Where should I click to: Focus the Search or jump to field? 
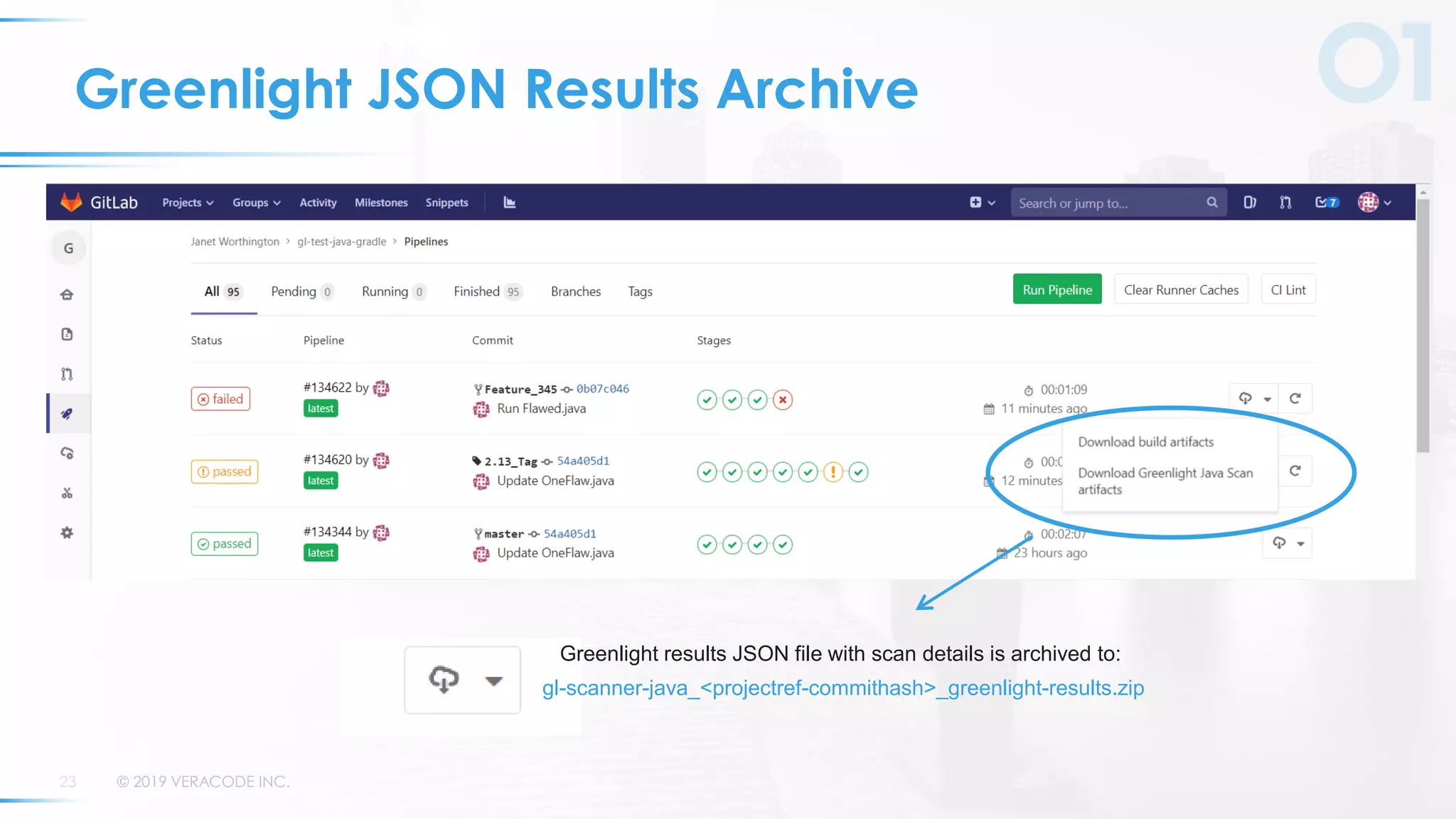click(x=1118, y=203)
